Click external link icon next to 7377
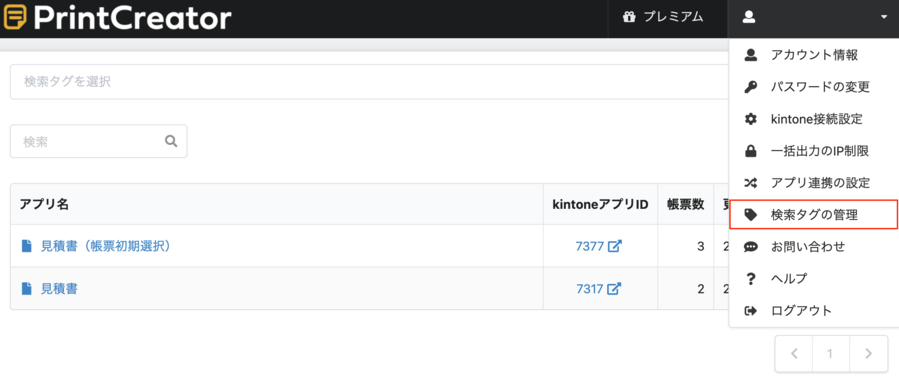 (615, 247)
